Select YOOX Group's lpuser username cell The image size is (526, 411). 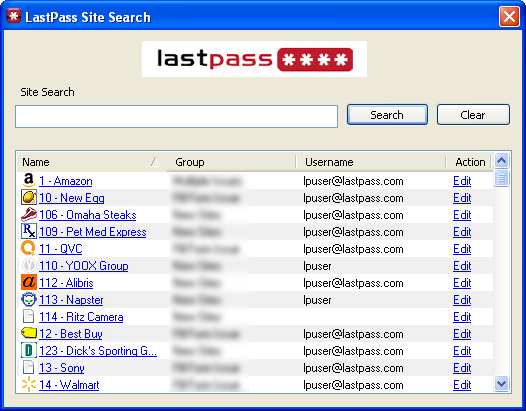pyautogui.click(x=317, y=266)
